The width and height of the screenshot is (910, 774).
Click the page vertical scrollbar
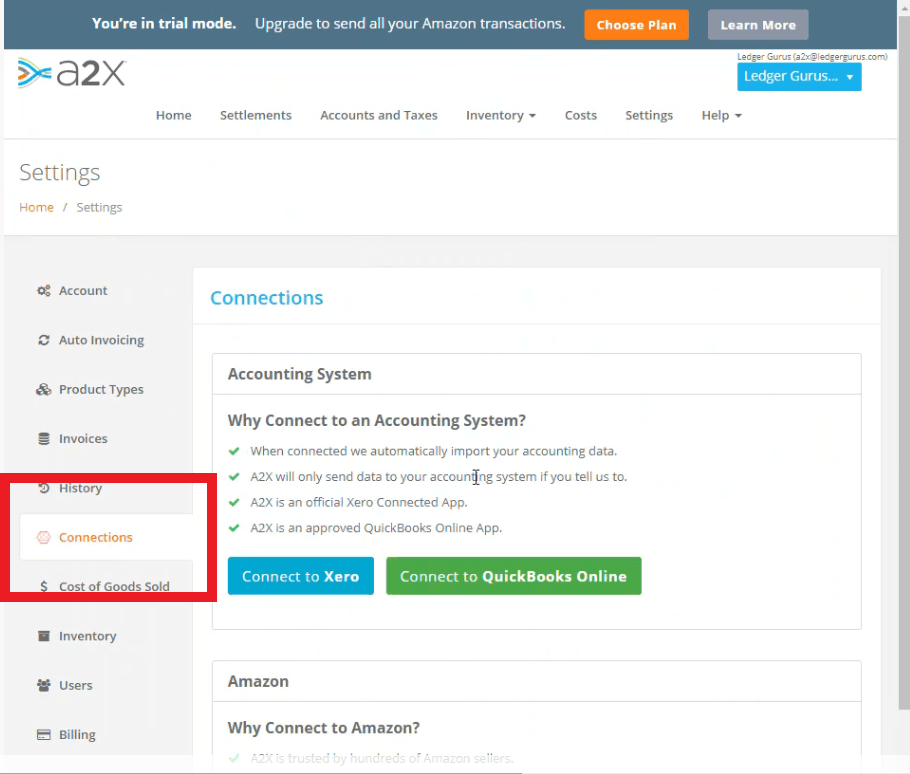point(904,362)
